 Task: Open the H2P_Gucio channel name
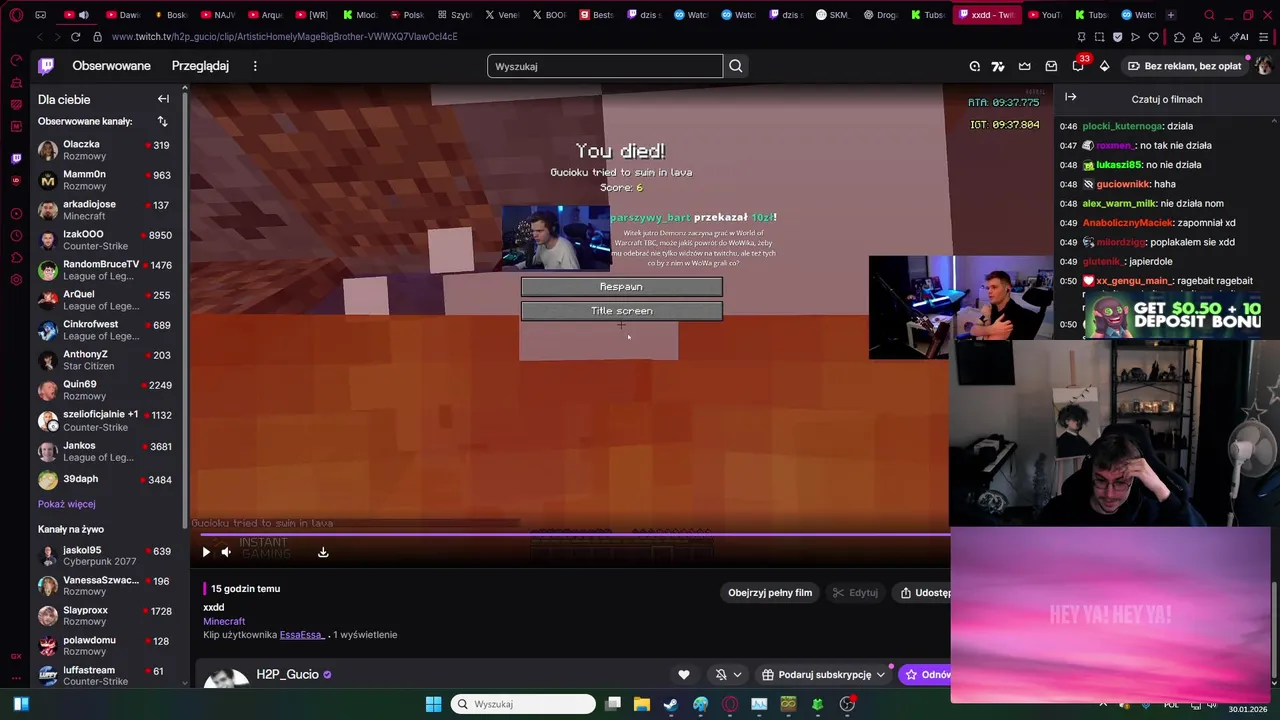(287, 674)
